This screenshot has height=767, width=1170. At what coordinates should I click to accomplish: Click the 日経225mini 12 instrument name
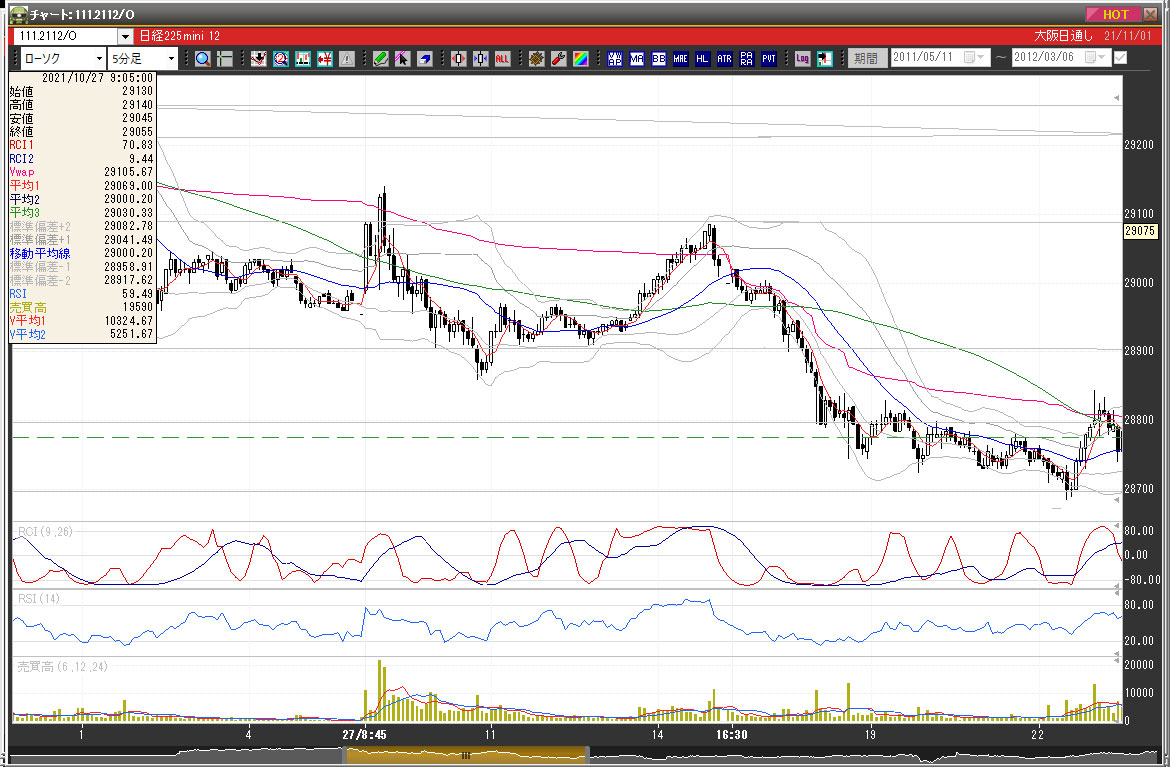180,36
